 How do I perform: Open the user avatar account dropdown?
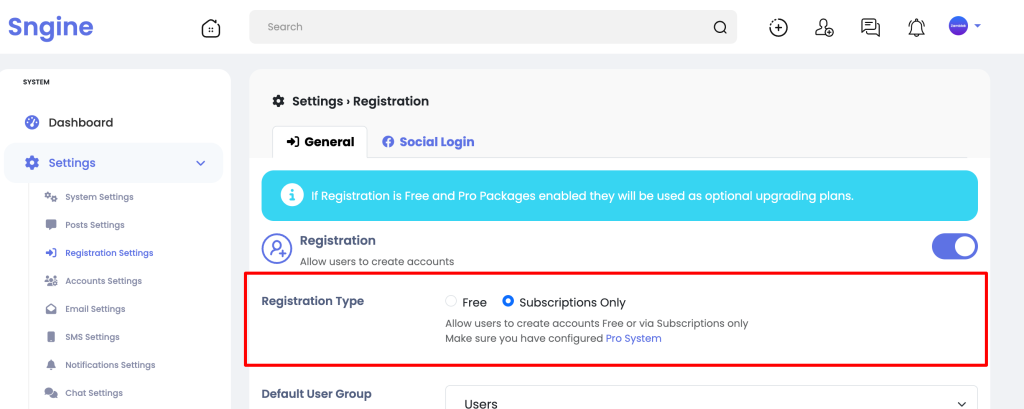click(x=965, y=26)
